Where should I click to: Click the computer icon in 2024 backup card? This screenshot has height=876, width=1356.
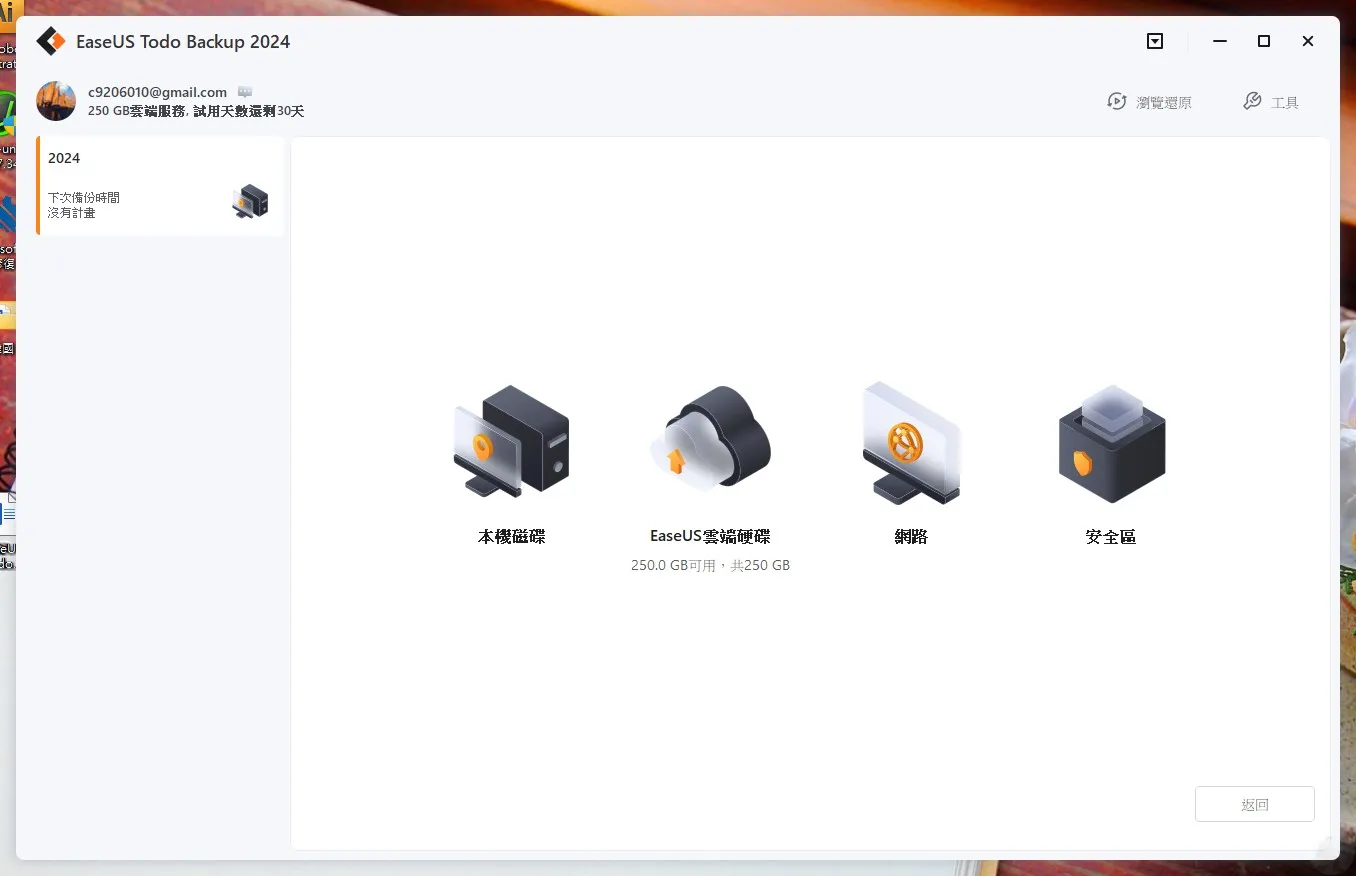(250, 202)
